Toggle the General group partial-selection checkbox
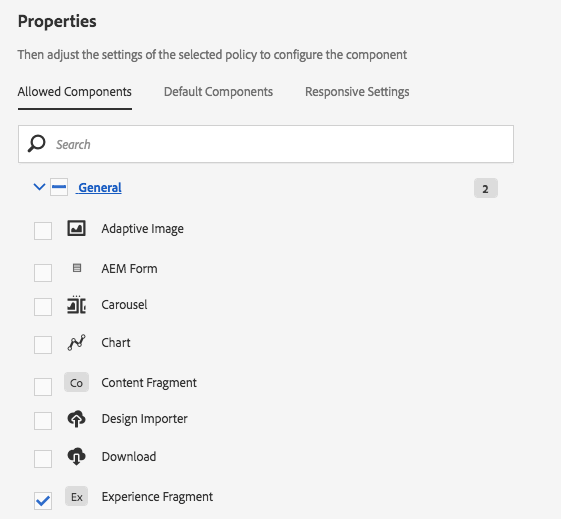The height and width of the screenshot is (519, 561). 59,187
